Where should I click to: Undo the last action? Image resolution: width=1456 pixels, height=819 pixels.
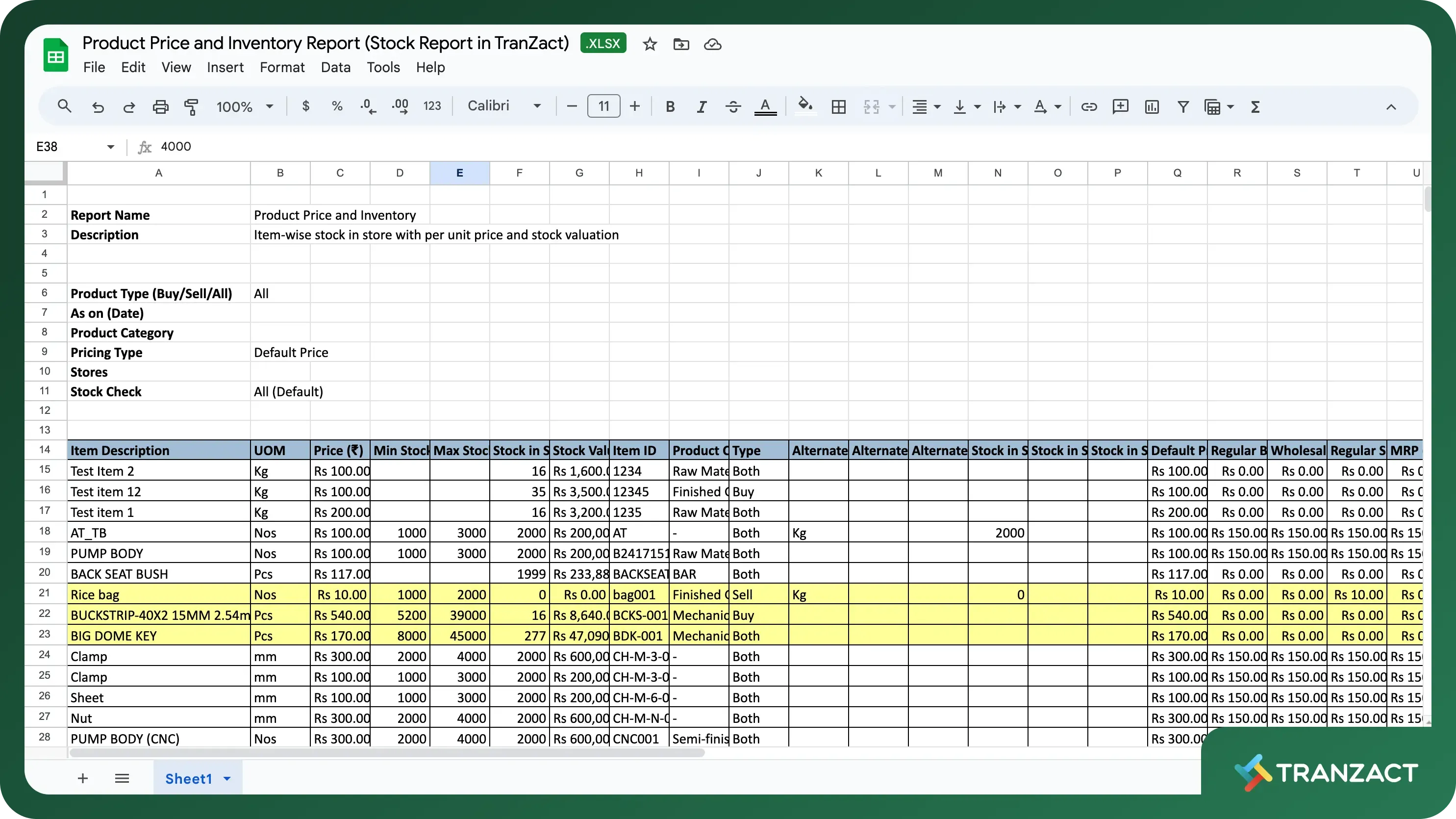click(x=98, y=107)
